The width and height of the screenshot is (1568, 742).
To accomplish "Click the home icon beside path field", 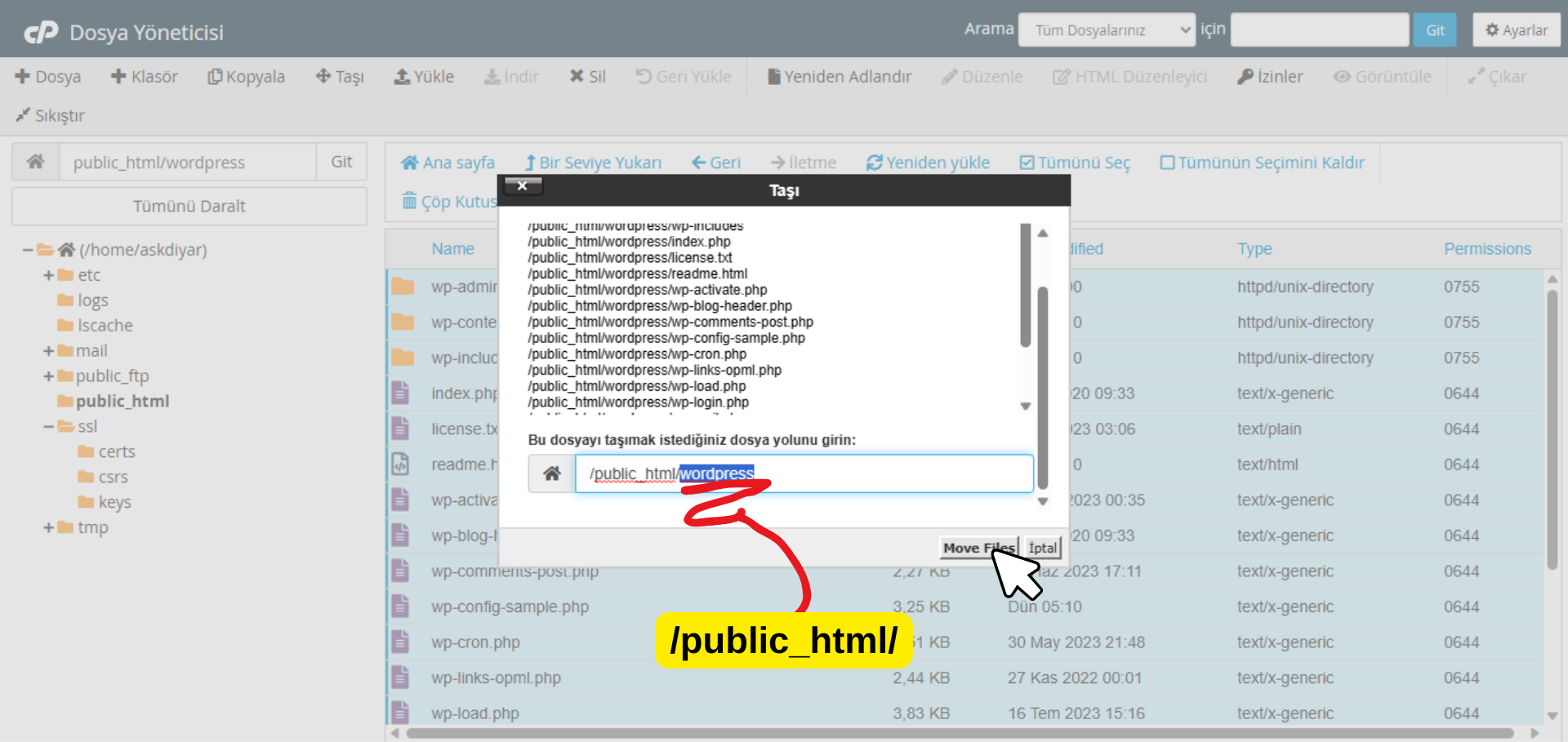I will pos(35,162).
